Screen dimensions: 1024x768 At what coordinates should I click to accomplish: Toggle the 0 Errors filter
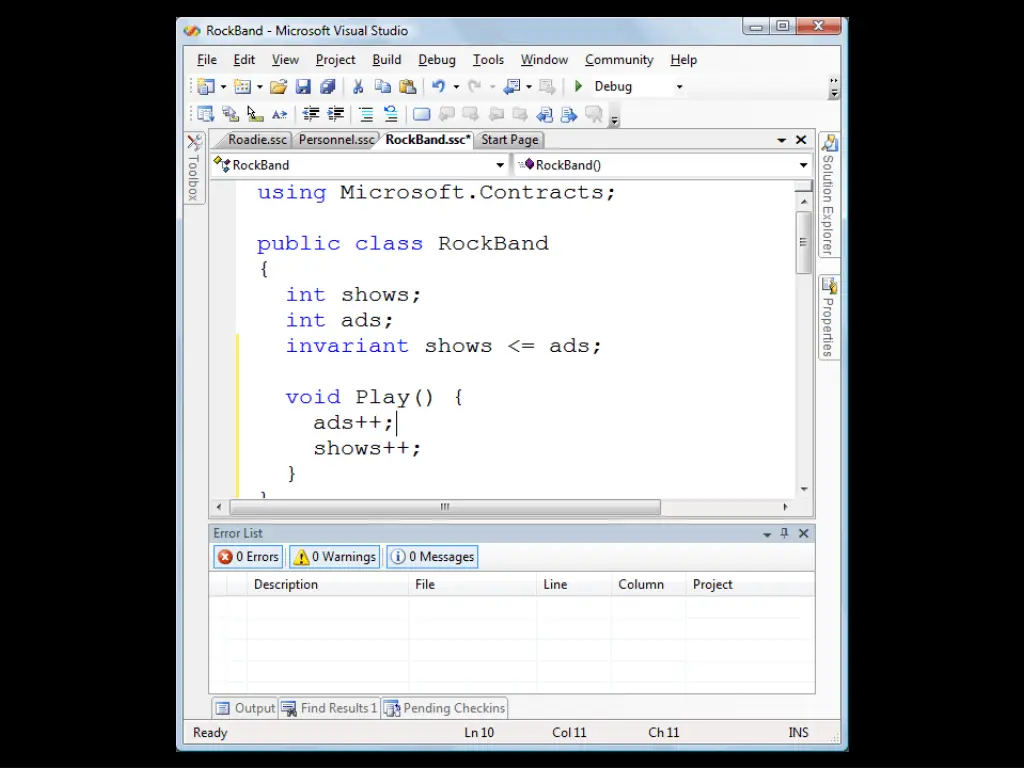pos(248,556)
